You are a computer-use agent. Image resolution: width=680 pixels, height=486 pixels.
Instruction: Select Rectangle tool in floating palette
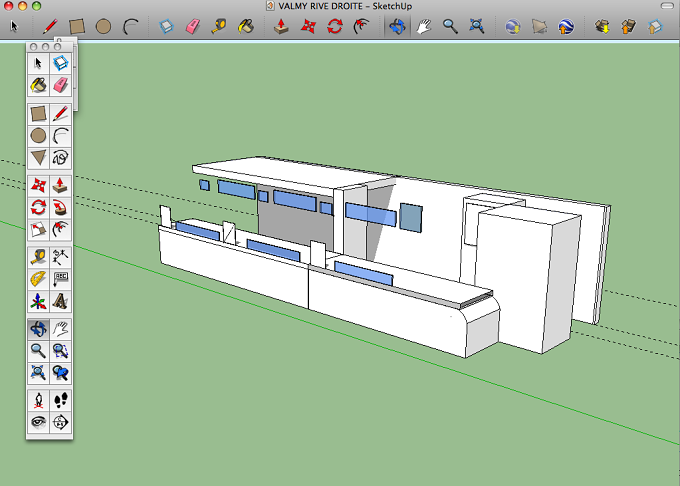pos(38,114)
